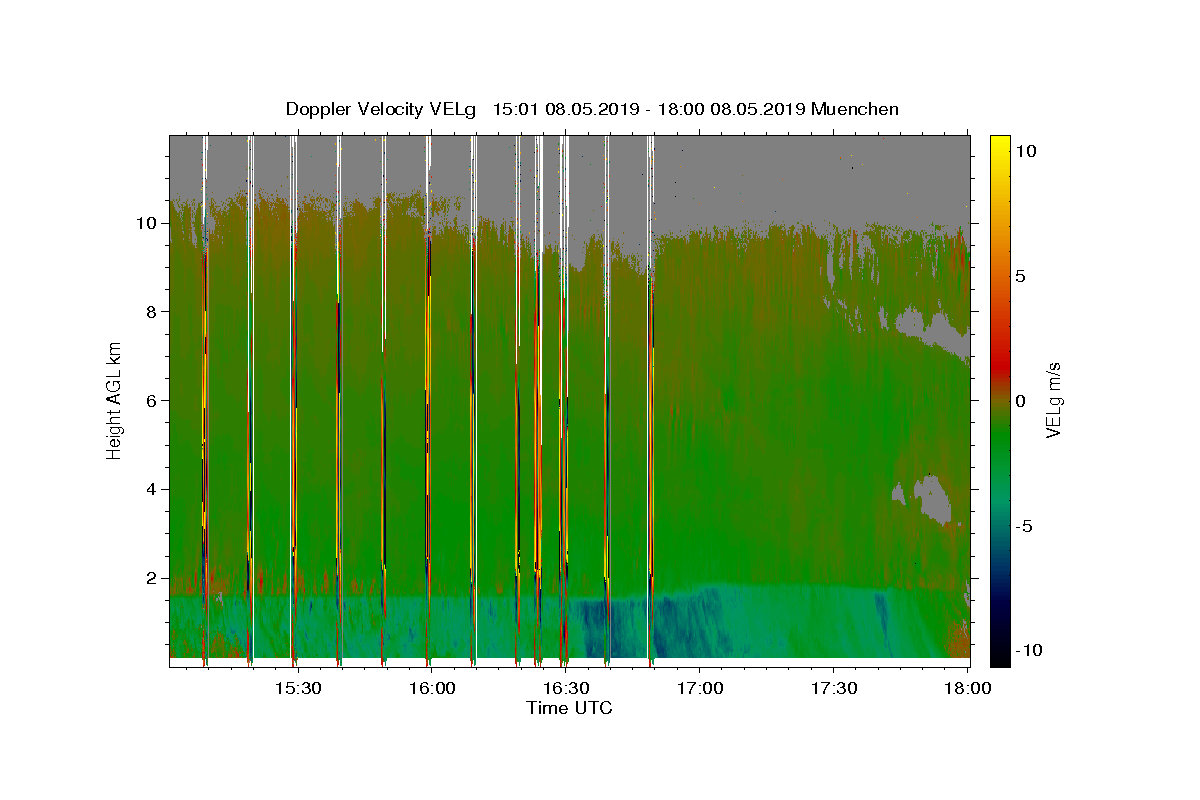This screenshot has width=1200, height=800.
Task: Click the 15:30 time tick label
Action: [298, 688]
